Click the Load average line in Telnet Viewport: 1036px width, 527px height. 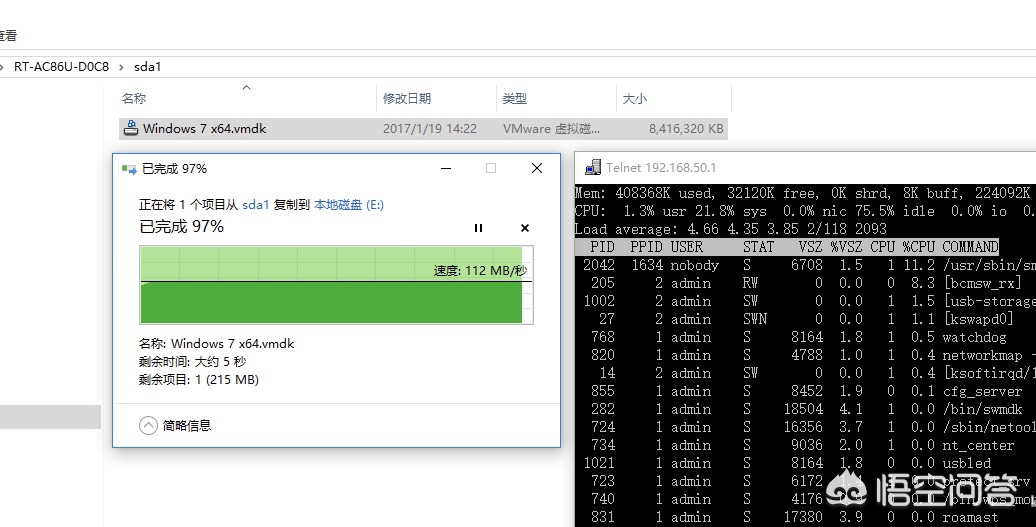(730, 229)
